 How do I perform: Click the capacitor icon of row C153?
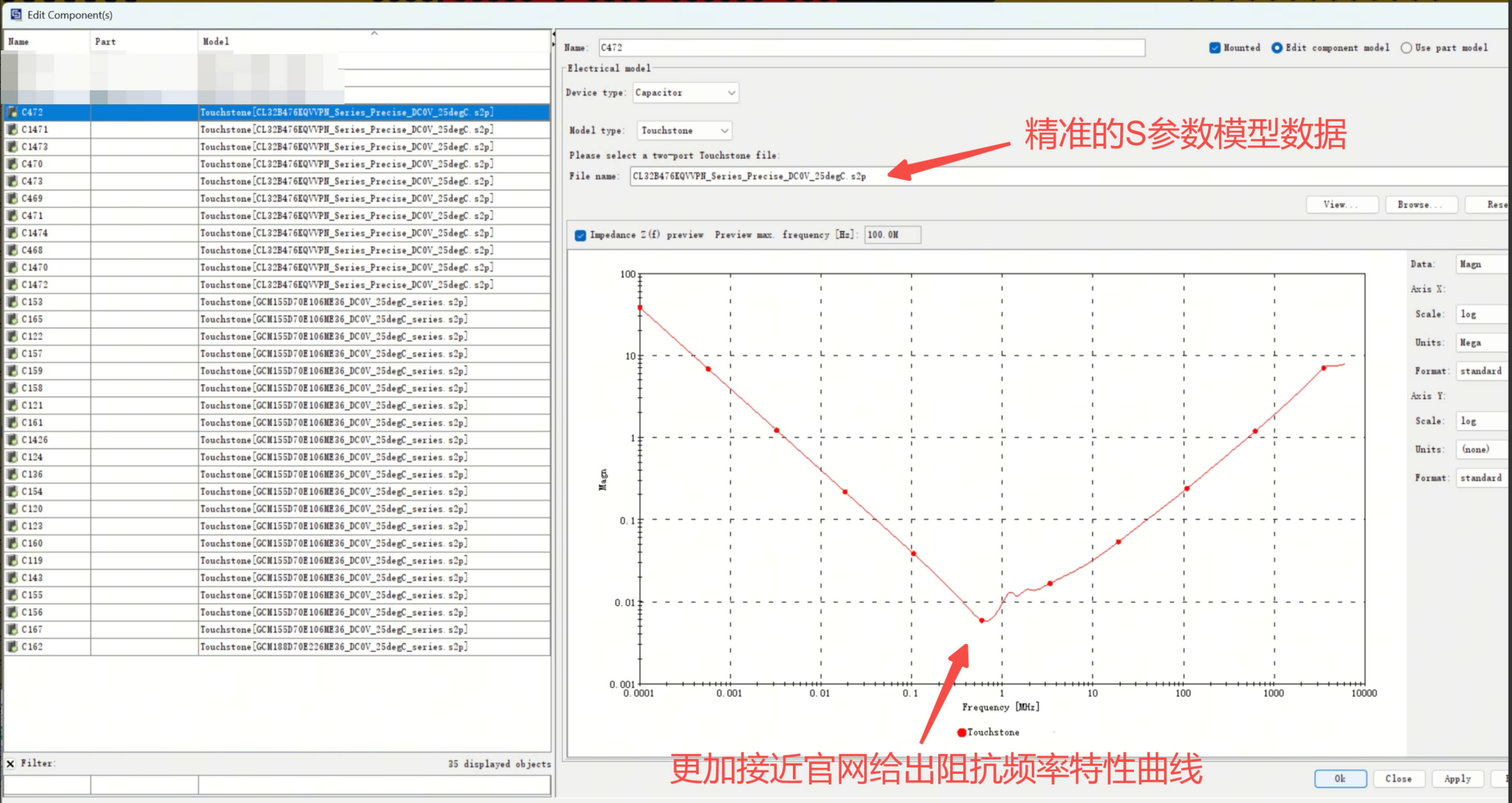point(12,302)
